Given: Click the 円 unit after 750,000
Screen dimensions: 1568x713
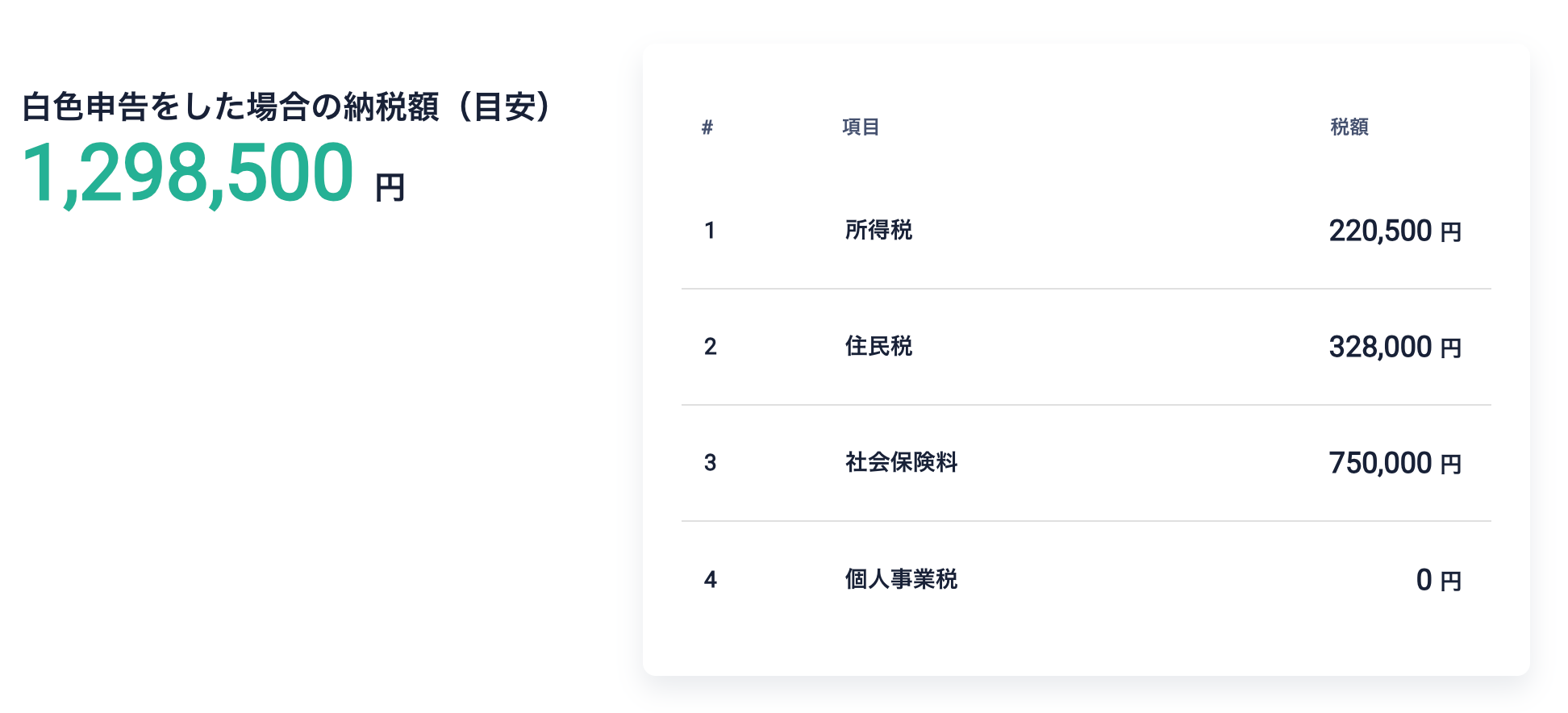Looking at the screenshot, I should (x=1451, y=465).
